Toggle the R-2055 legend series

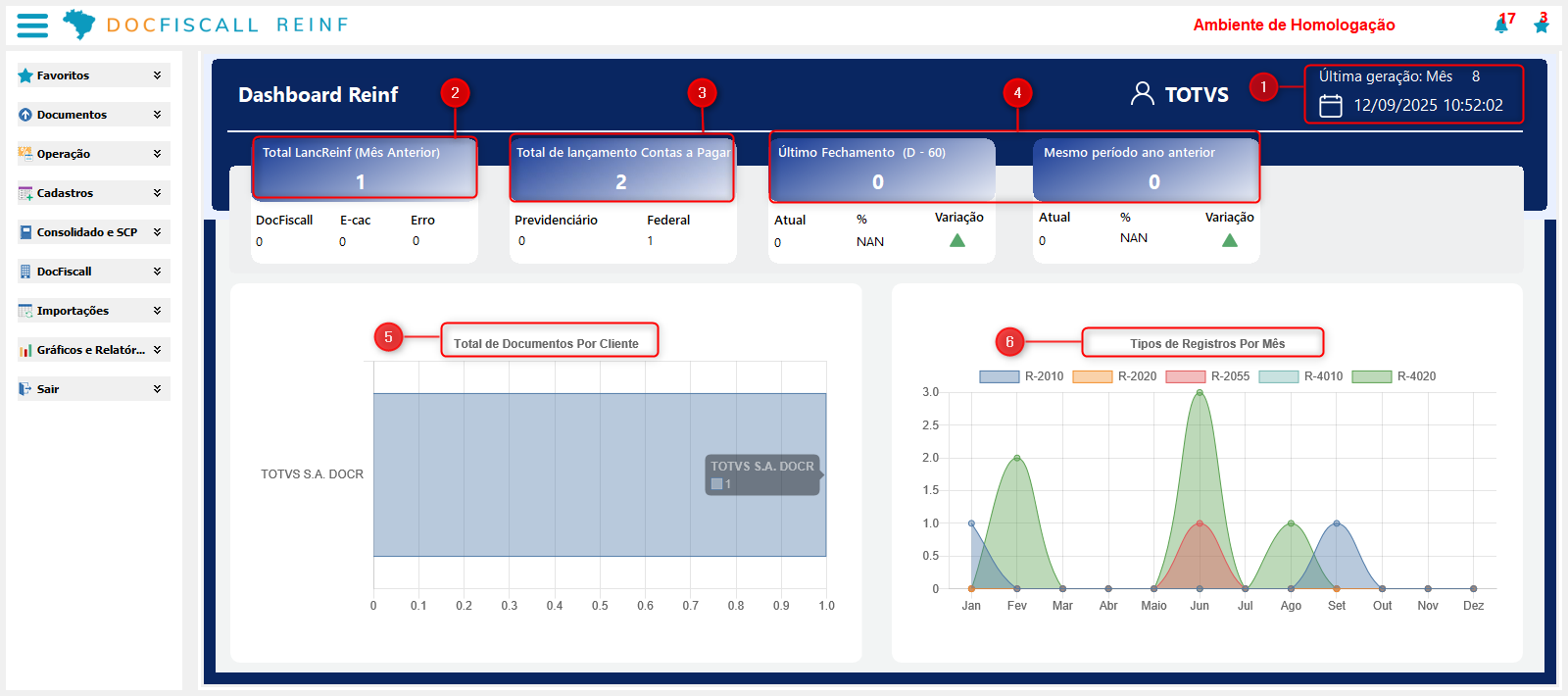click(1207, 376)
